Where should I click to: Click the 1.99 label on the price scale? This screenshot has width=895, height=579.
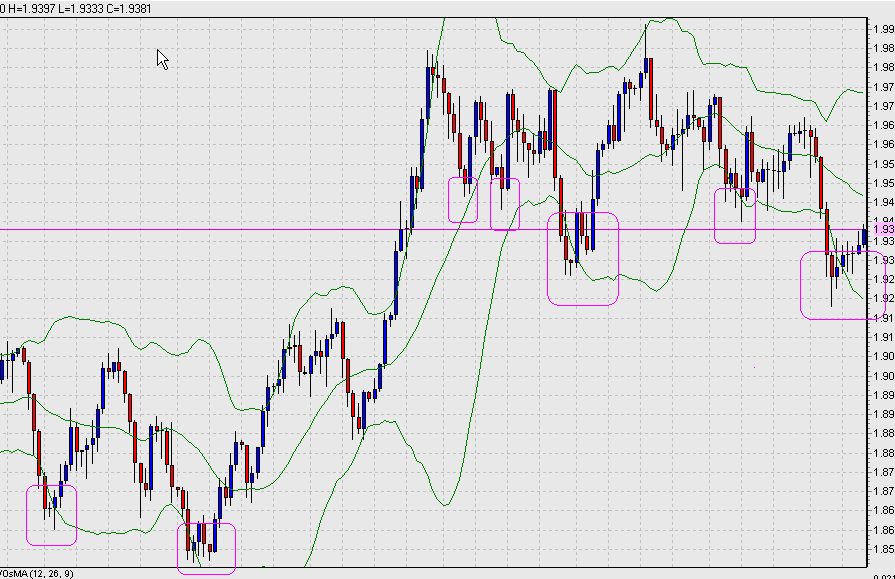(884, 29)
